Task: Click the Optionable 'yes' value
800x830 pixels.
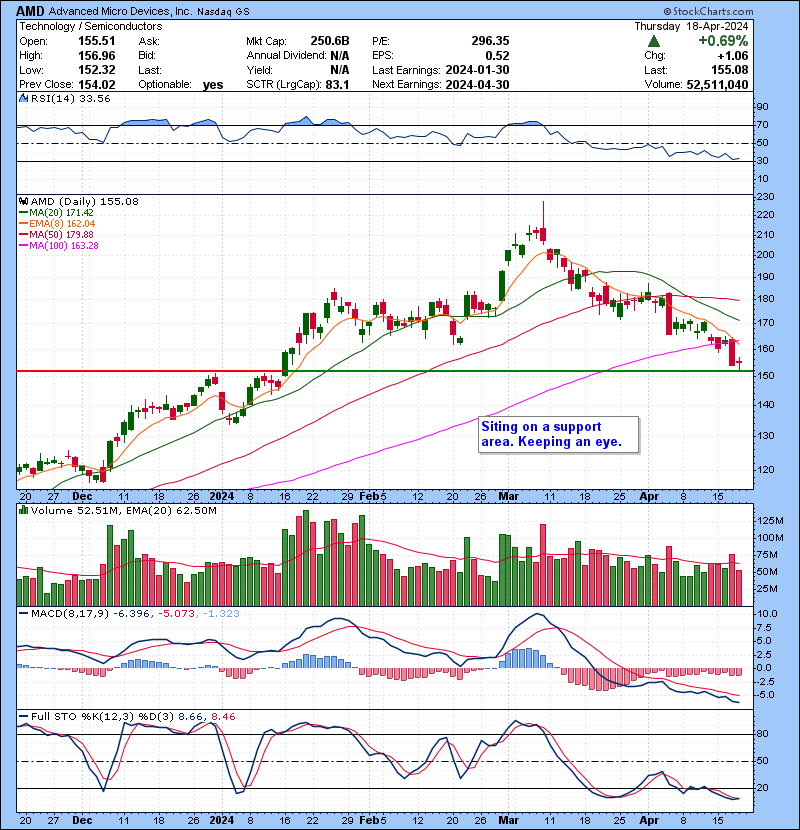Action: point(213,85)
